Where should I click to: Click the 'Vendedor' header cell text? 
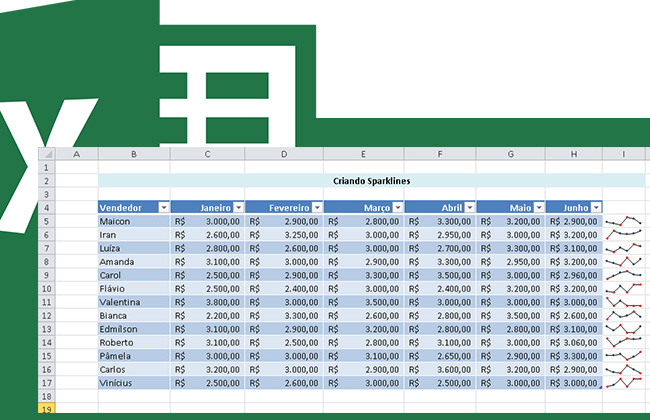(x=121, y=208)
